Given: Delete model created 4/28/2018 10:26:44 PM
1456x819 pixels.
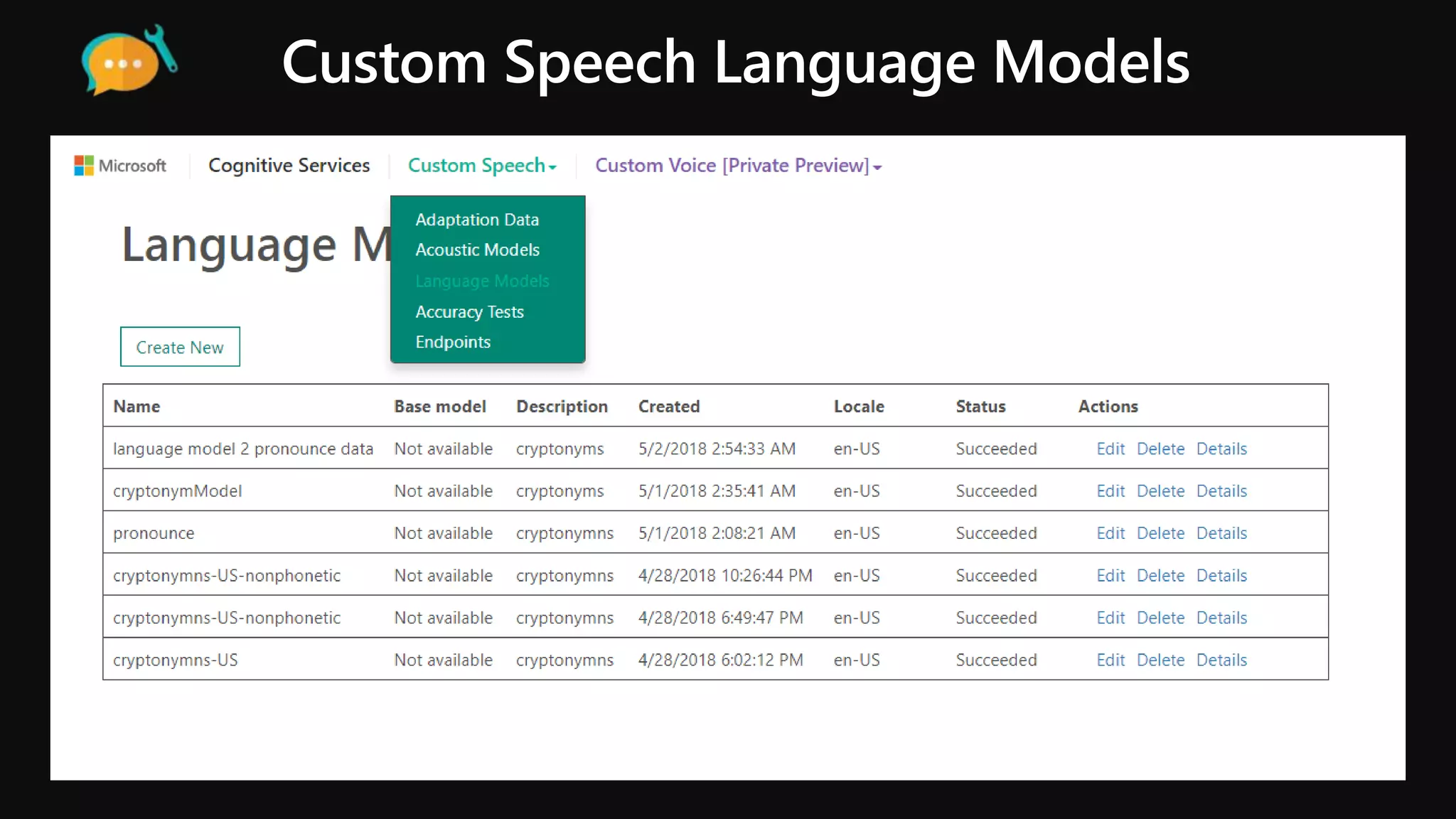Looking at the screenshot, I should (1160, 576).
